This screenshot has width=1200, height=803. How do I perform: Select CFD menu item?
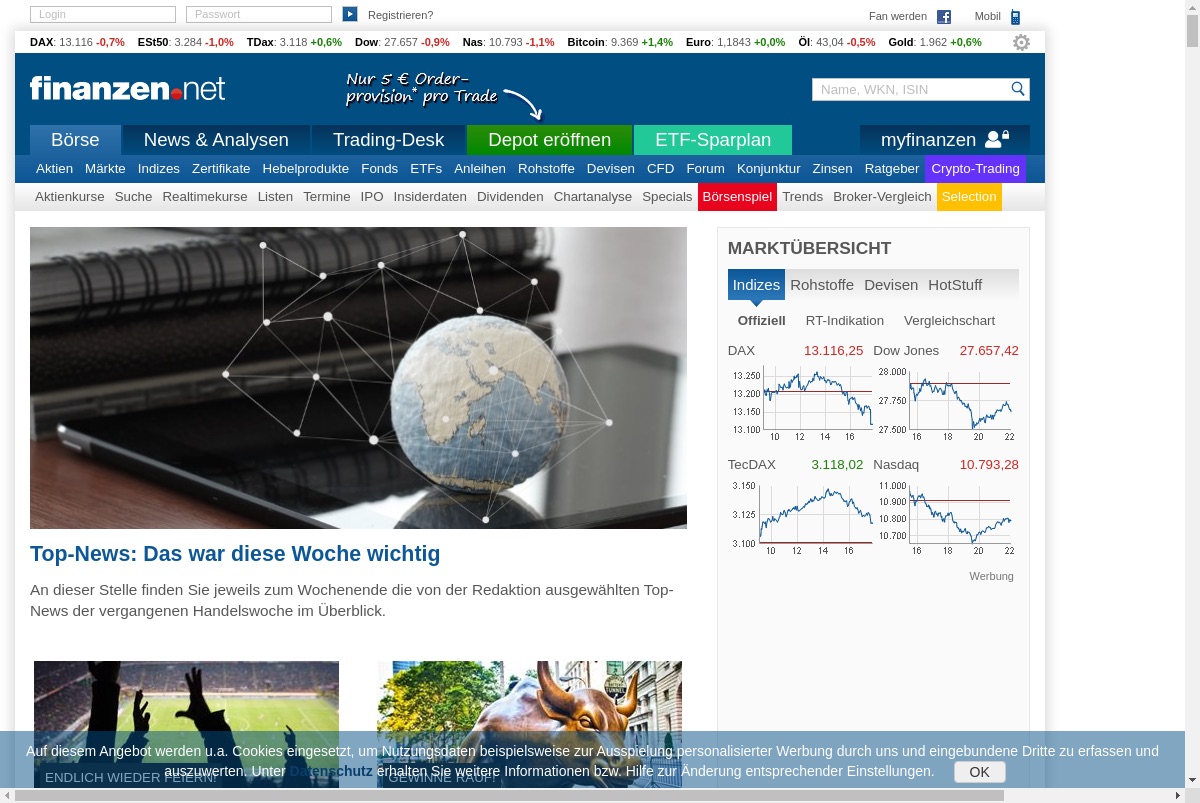point(661,169)
